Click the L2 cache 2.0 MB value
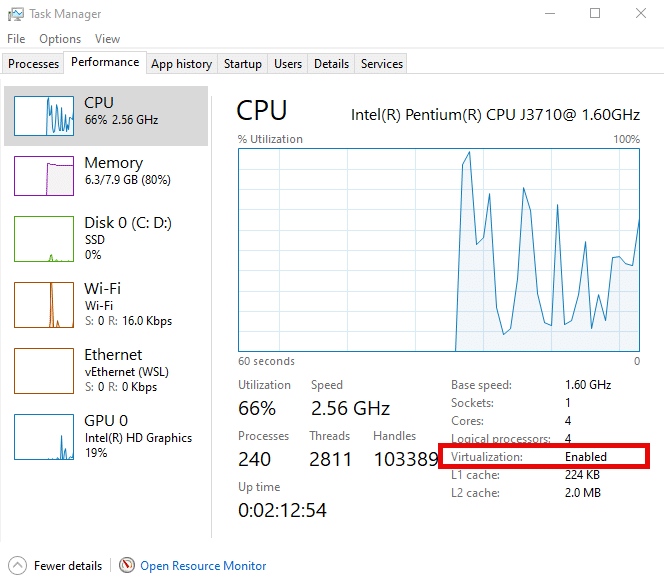 (583, 493)
